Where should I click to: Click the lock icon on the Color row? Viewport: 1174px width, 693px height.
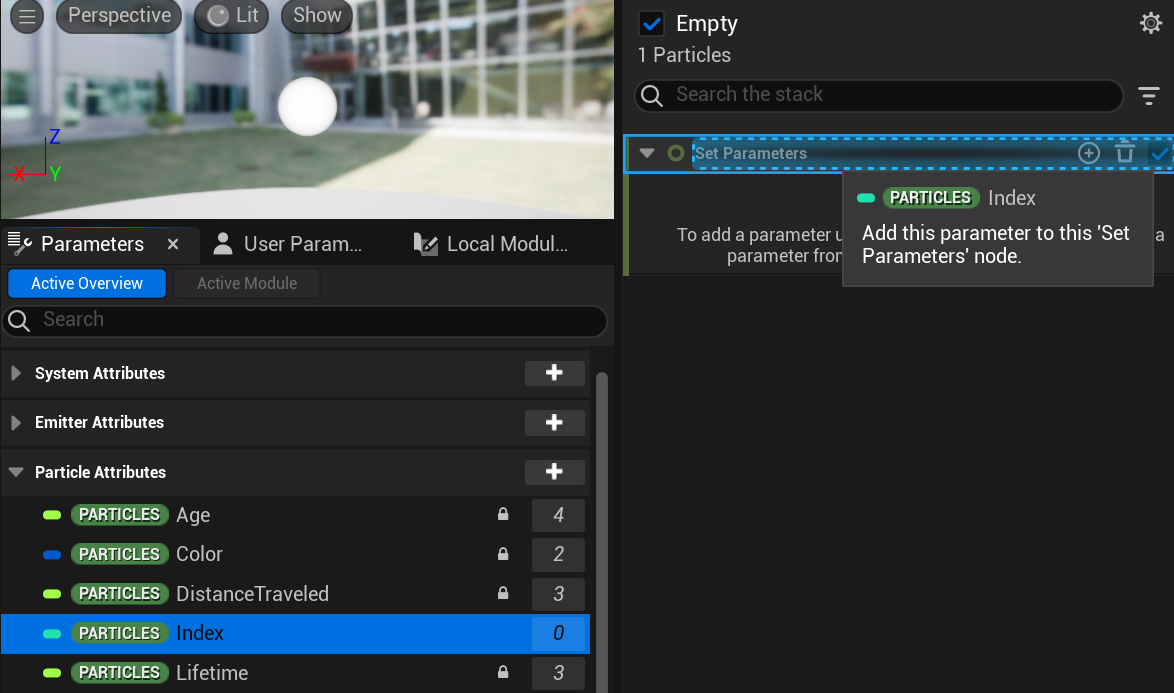click(x=503, y=554)
